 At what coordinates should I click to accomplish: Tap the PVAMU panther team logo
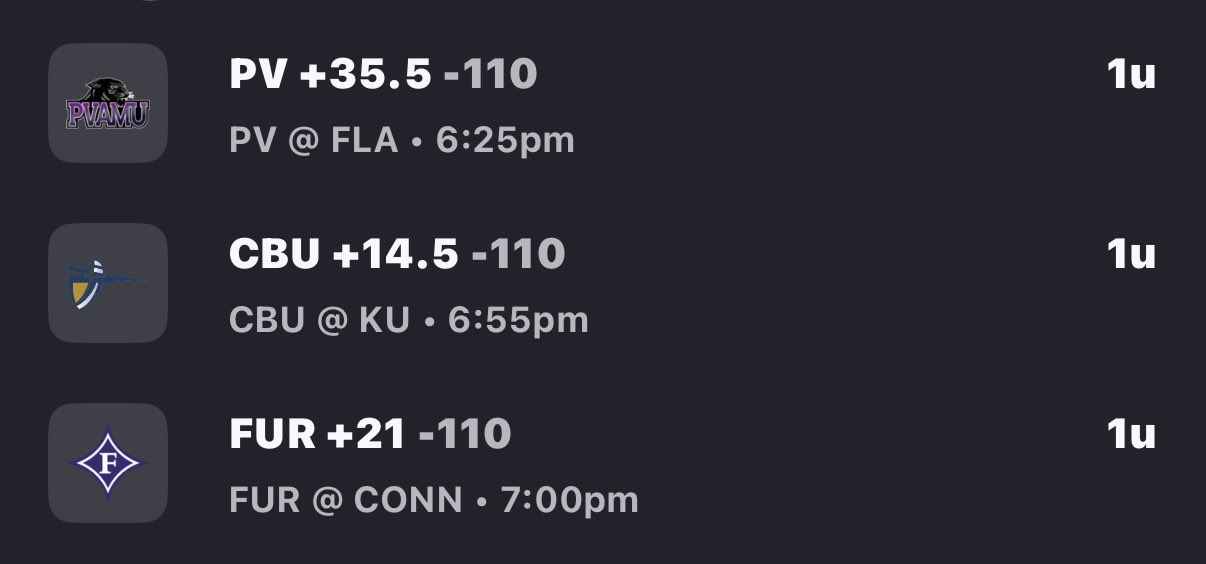pyautogui.click(x=107, y=103)
